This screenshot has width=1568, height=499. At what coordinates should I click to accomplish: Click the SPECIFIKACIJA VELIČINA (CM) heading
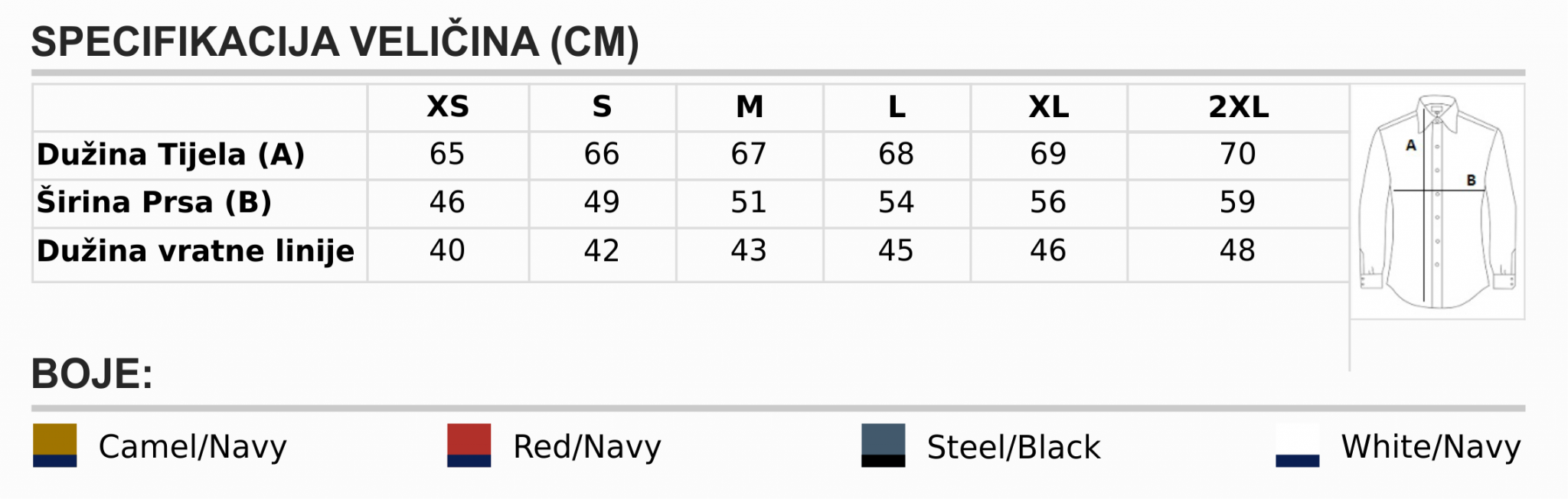tap(335, 42)
